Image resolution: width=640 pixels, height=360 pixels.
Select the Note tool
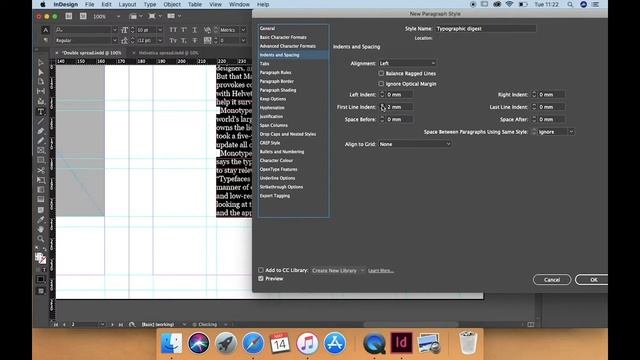(x=41, y=210)
